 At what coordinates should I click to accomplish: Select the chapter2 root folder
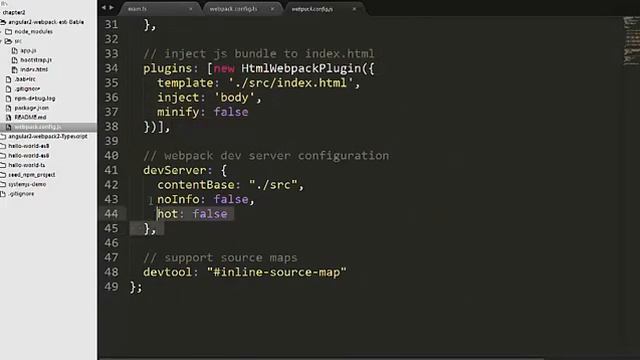[14, 12]
